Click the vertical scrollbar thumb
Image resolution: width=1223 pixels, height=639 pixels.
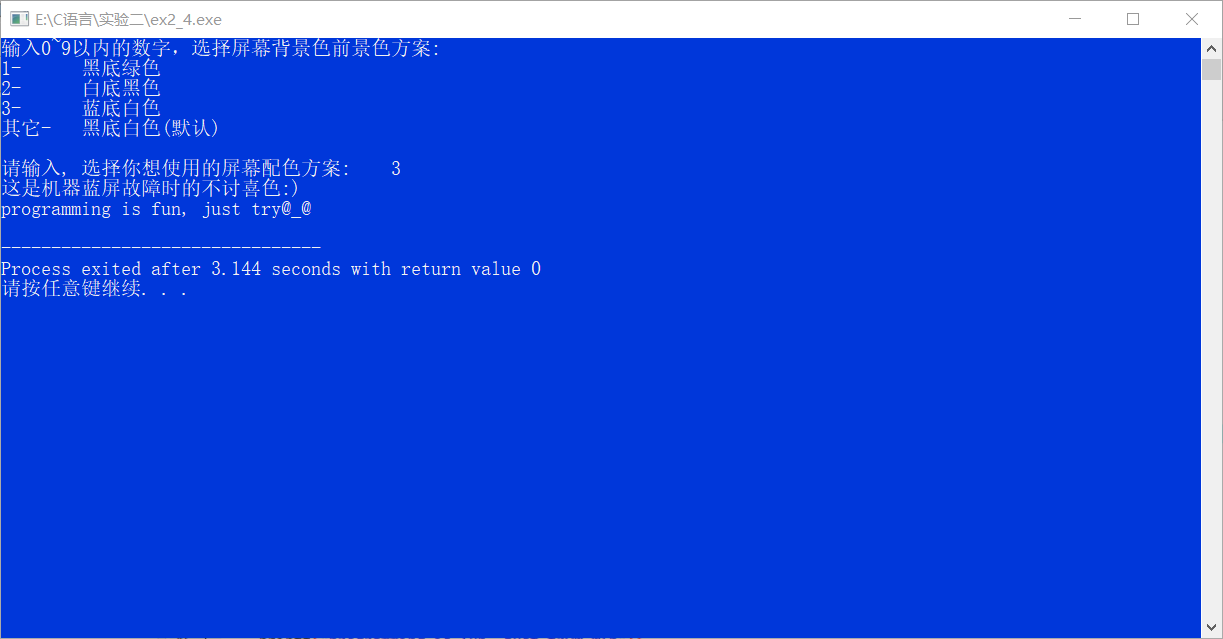tap(1211, 69)
